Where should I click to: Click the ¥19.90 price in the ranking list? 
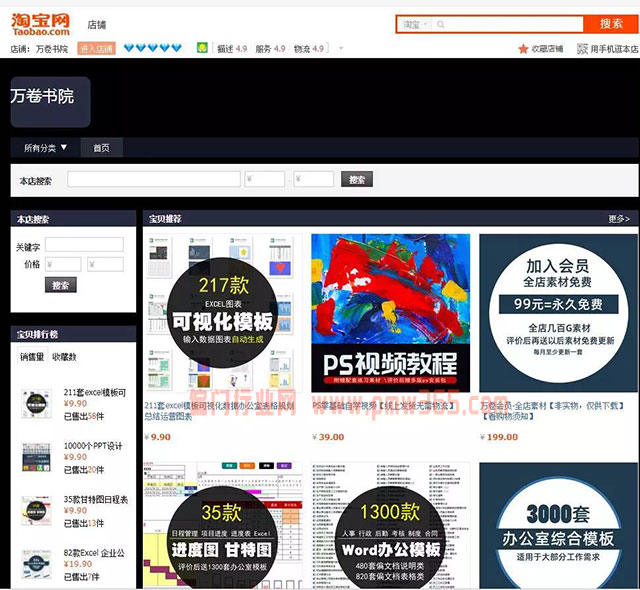(x=78, y=564)
